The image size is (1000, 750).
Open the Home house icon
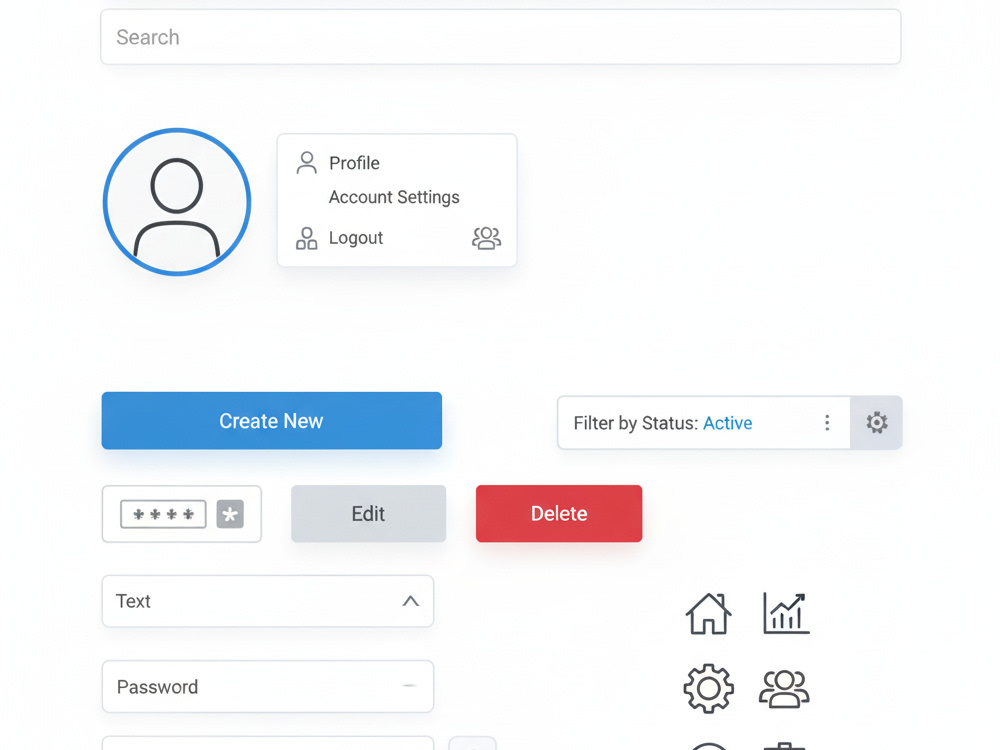click(x=708, y=614)
